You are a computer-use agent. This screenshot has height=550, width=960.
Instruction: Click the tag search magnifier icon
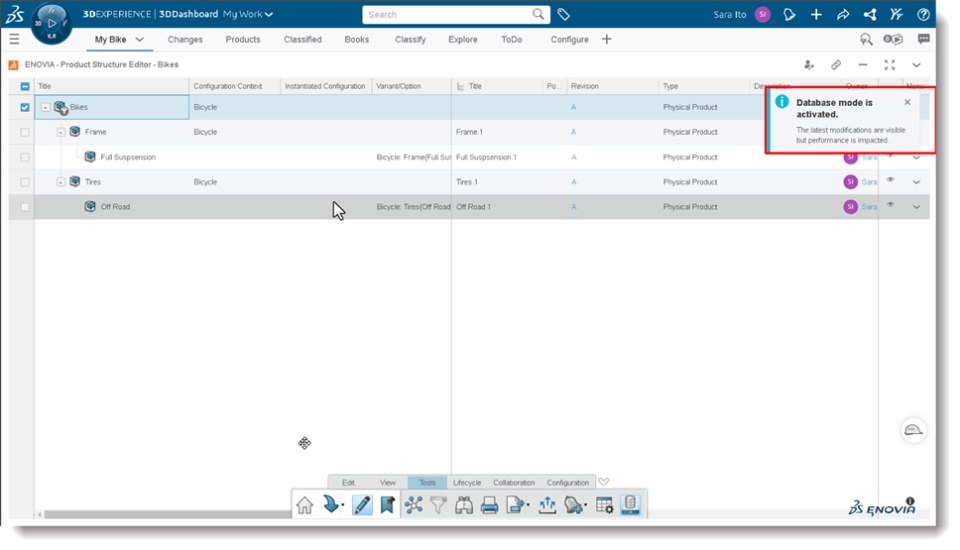click(866, 39)
